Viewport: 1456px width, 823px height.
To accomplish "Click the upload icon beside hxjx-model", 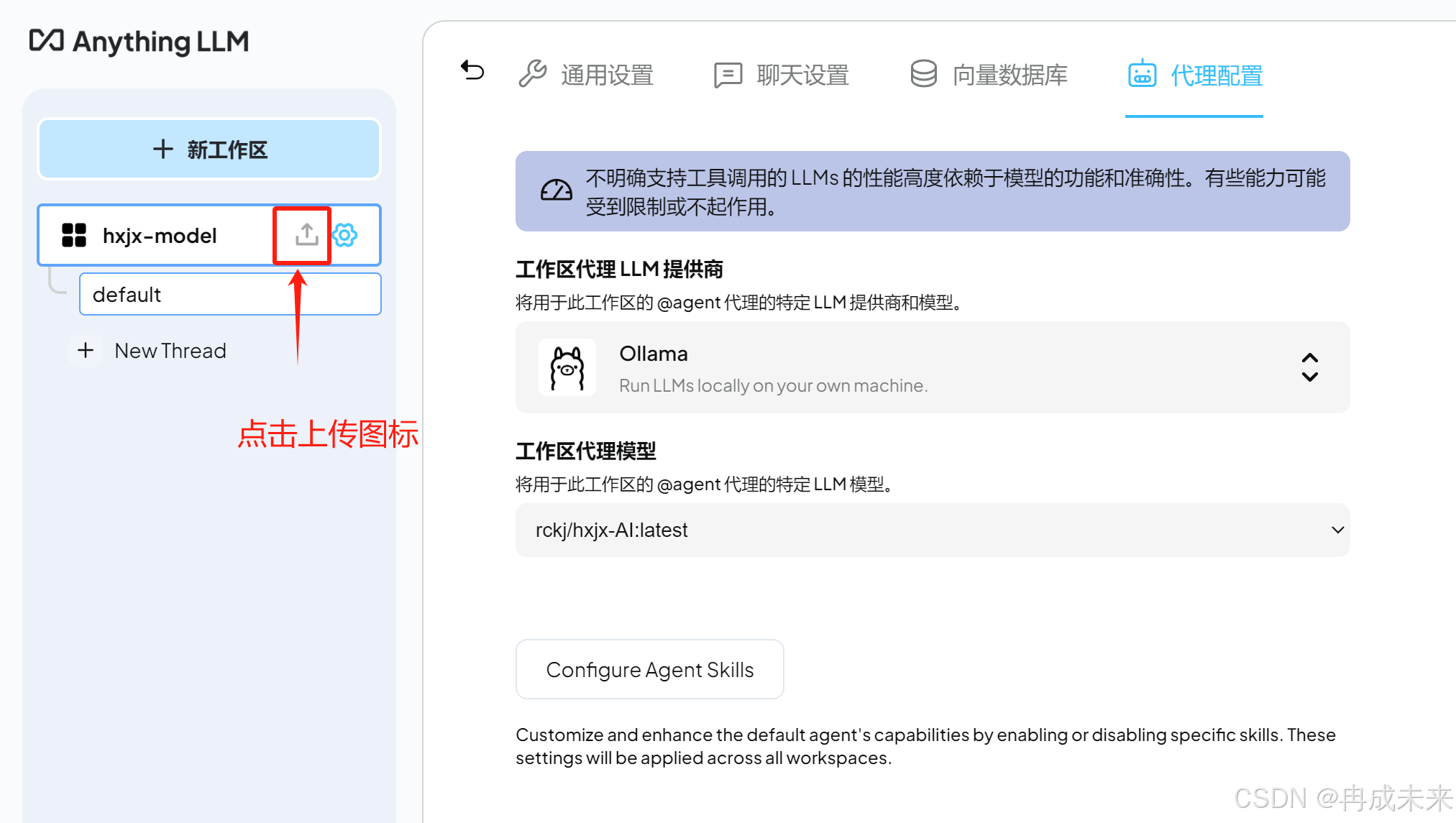I will click(307, 234).
